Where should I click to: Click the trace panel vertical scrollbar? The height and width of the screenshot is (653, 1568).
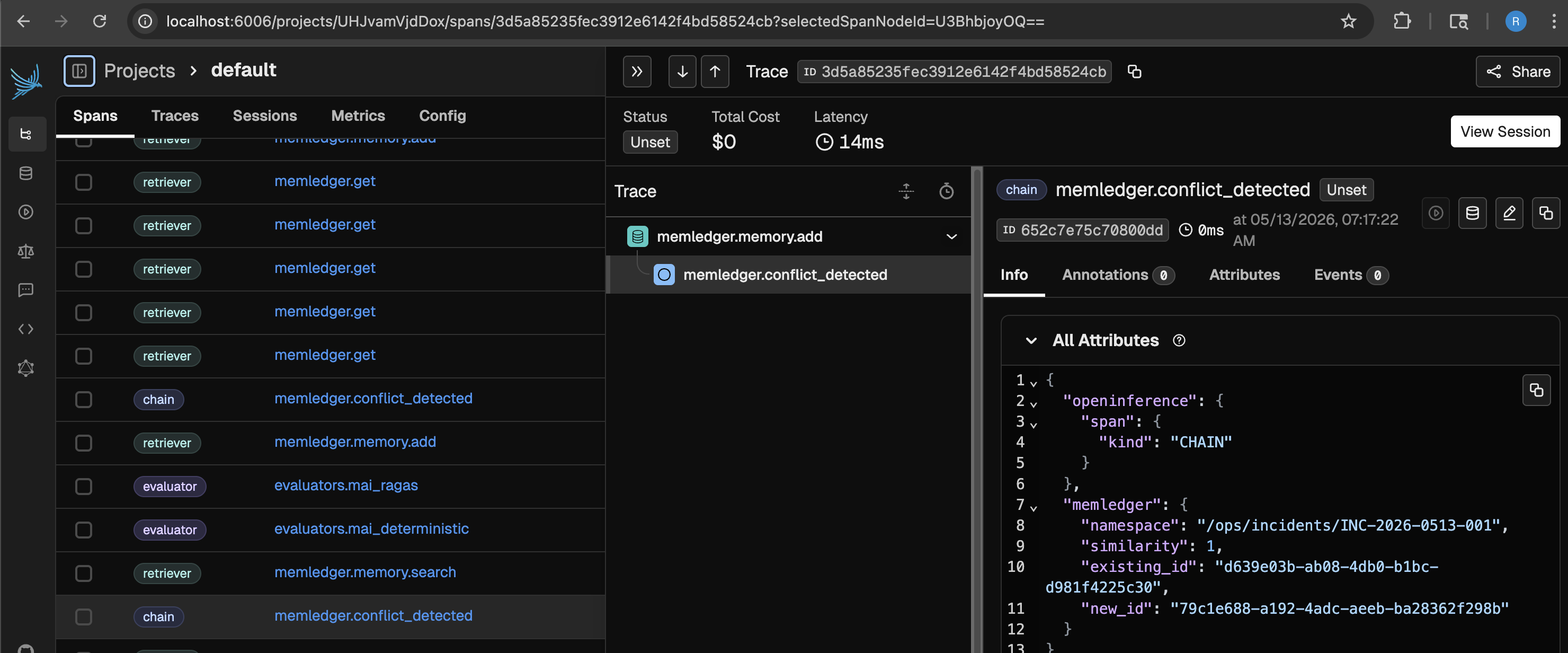coord(977,409)
